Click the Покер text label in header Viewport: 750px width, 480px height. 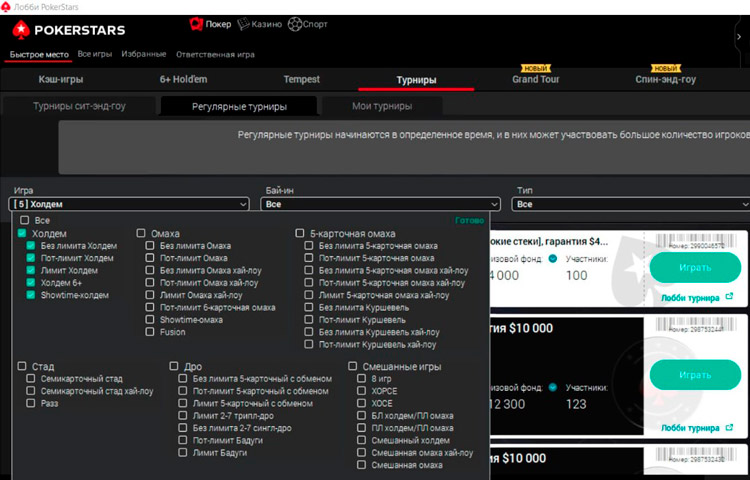point(218,24)
